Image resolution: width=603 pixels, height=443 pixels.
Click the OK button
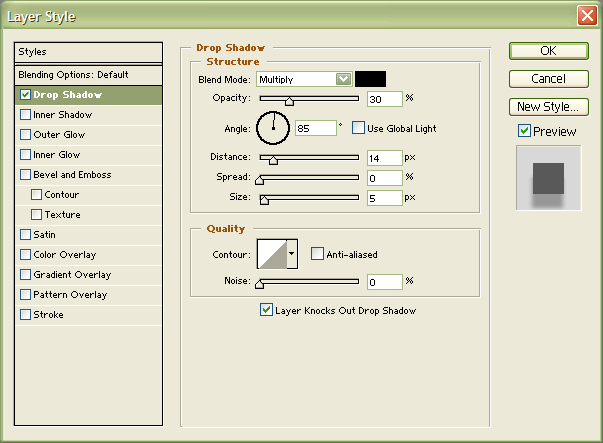[x=548, y=51]
